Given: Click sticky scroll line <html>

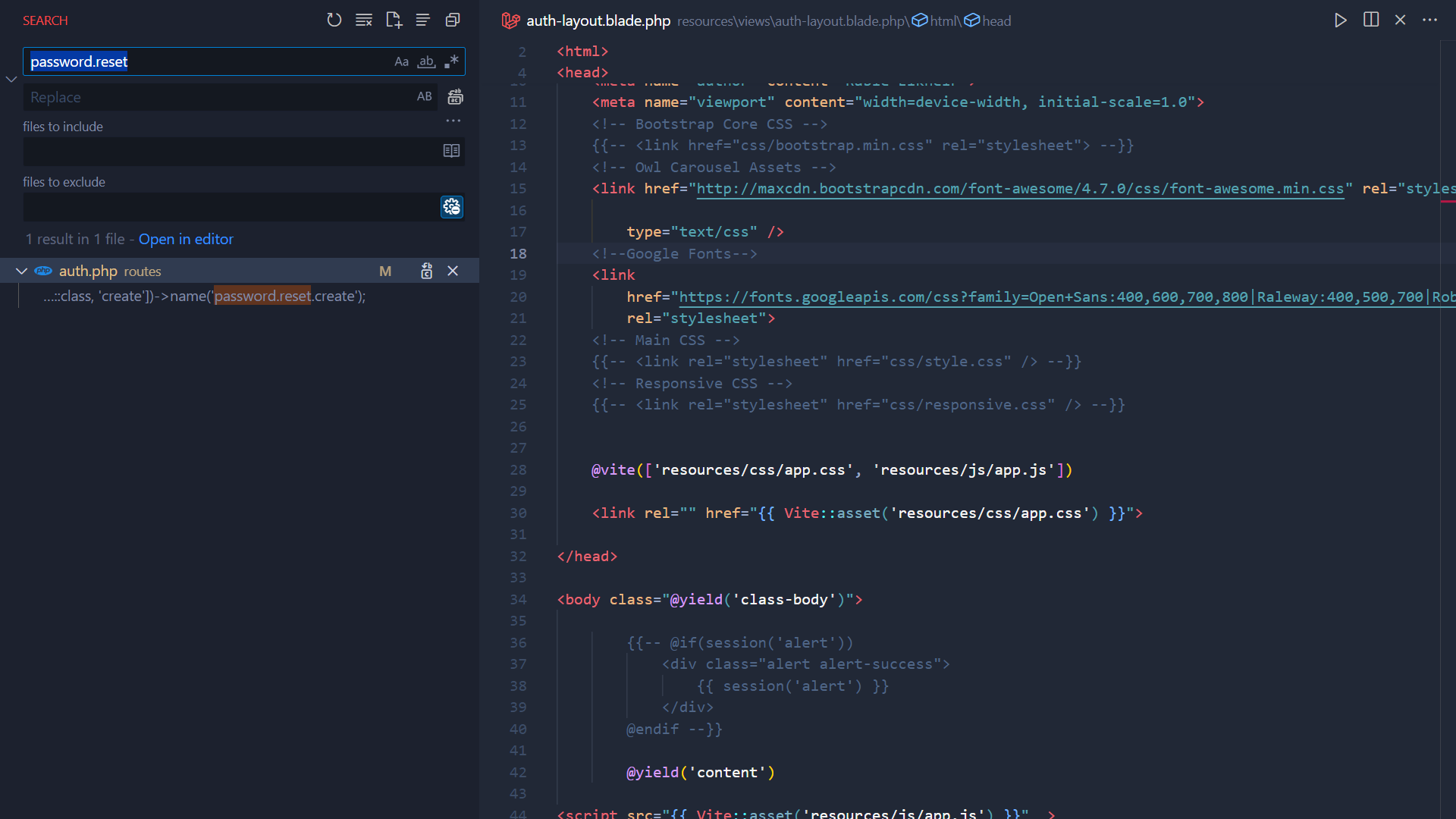Looking at the screenshot, I should pos(582,52).
